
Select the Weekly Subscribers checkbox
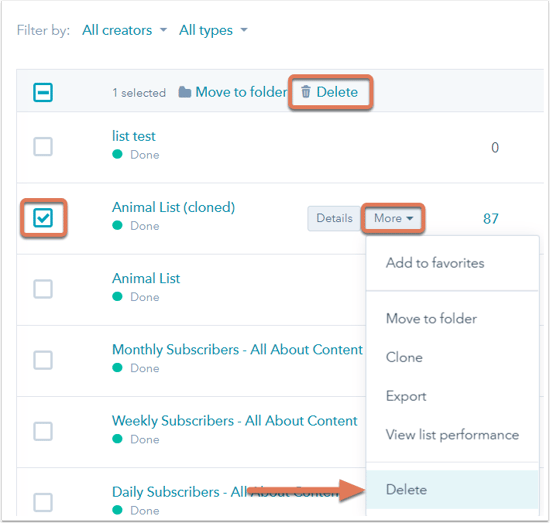(x=43, y=431)
